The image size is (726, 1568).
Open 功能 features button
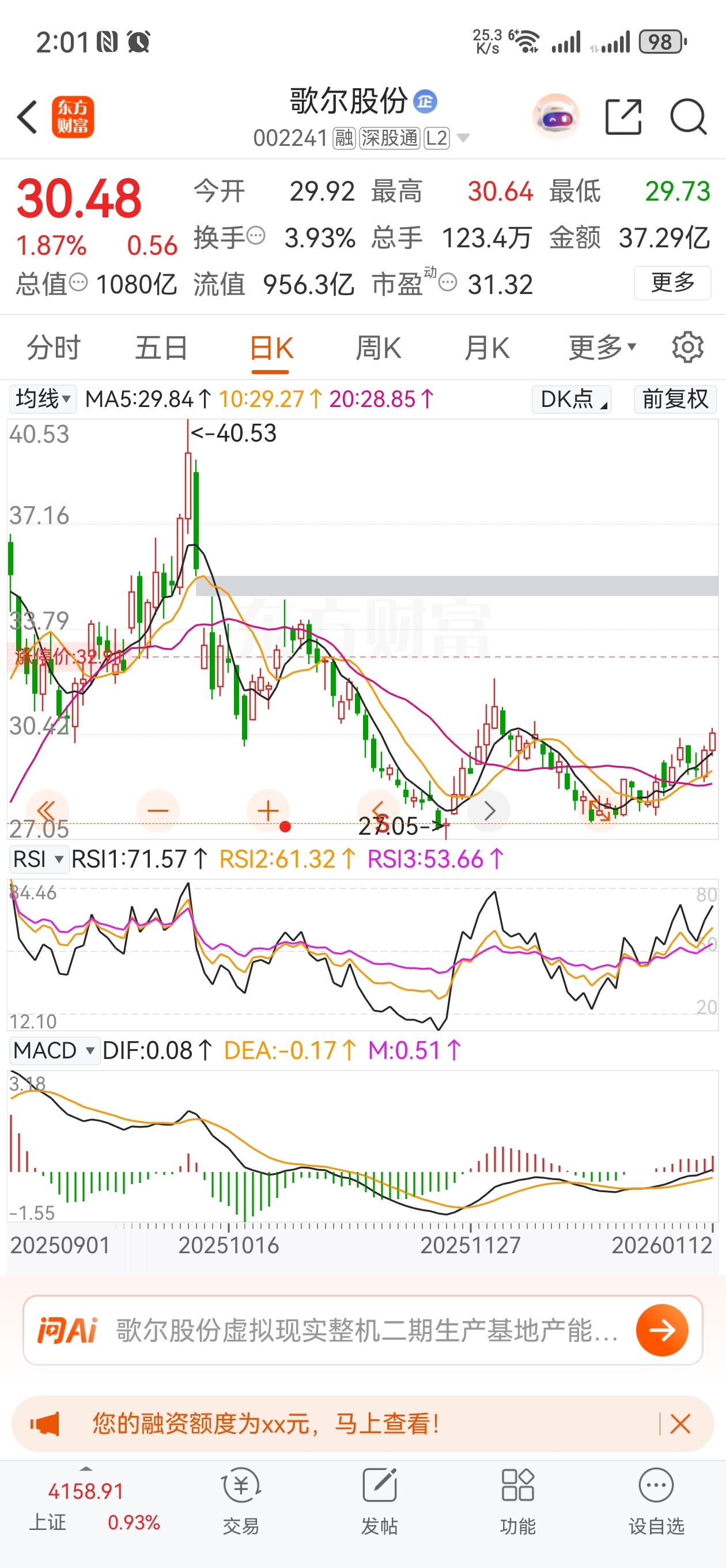point(518,1501)
